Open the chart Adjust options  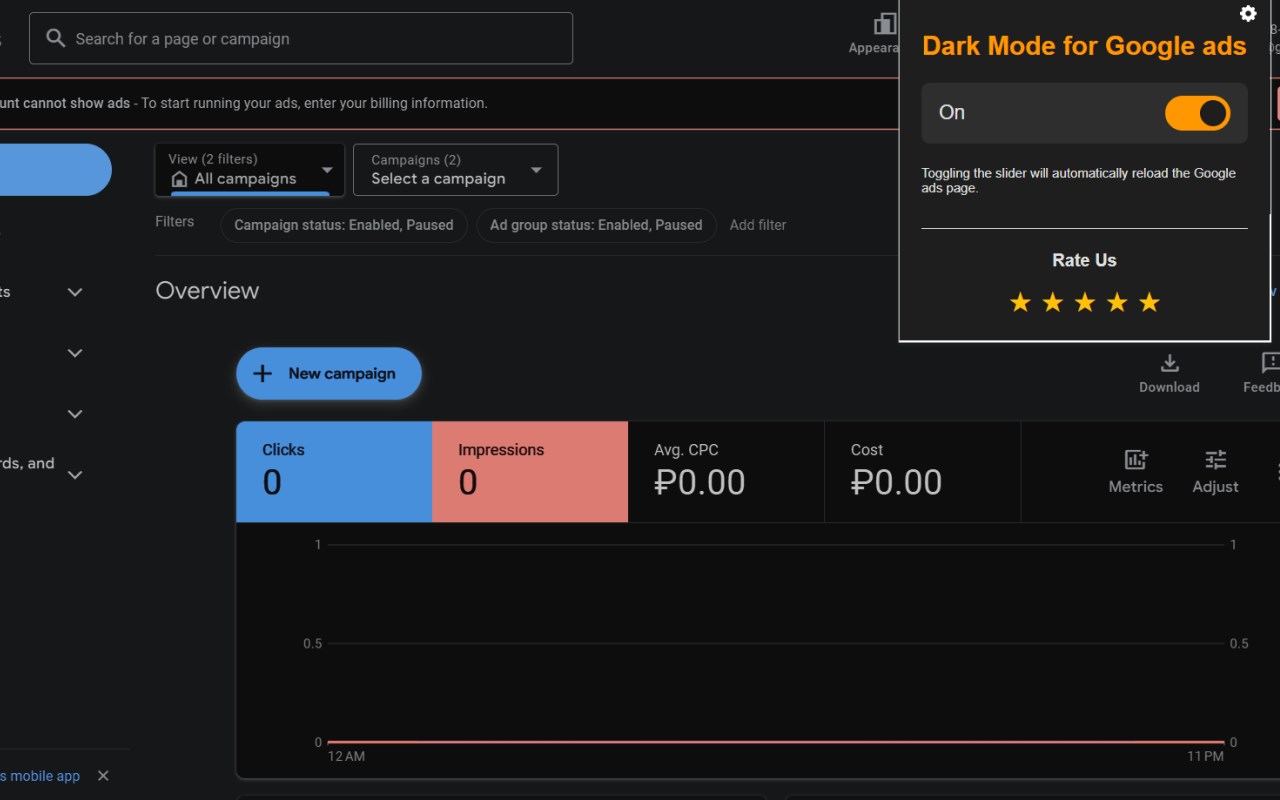[x=1216, y=472]
